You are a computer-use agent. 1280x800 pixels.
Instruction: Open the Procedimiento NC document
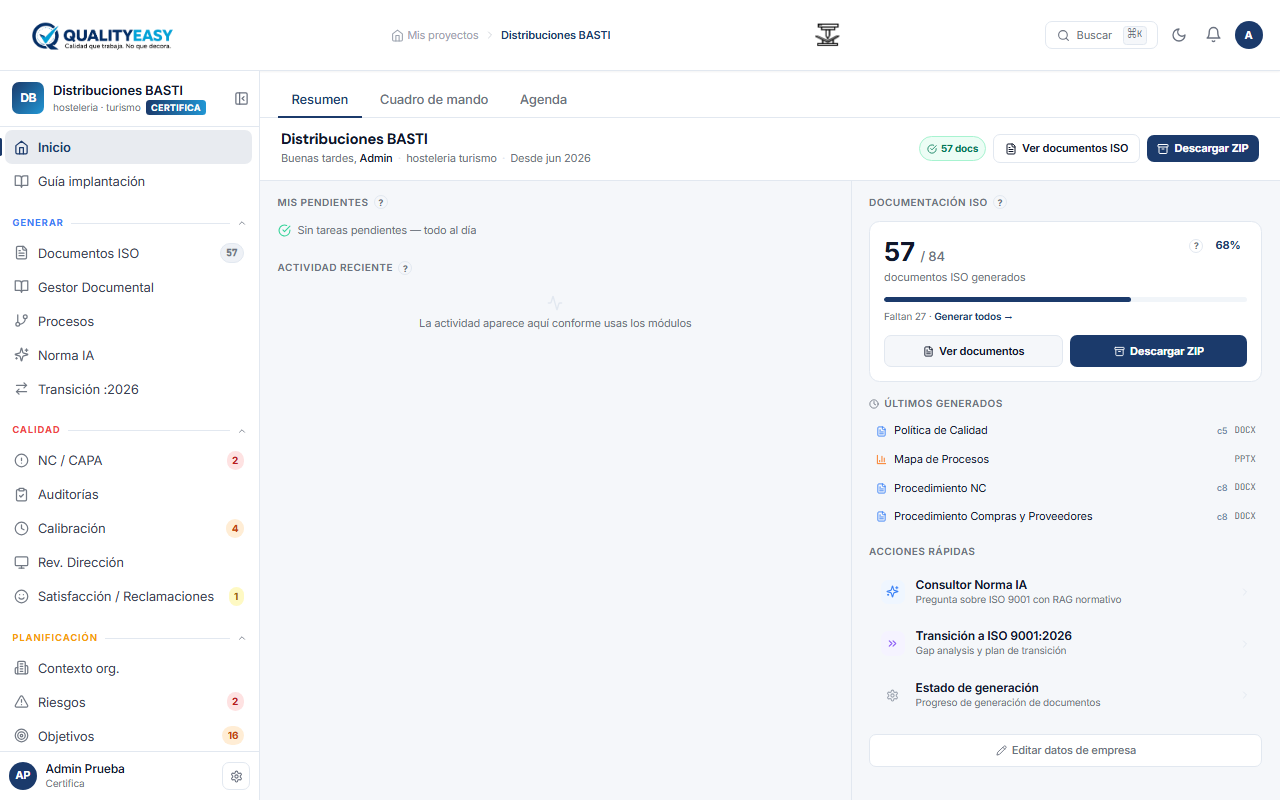1065,488
